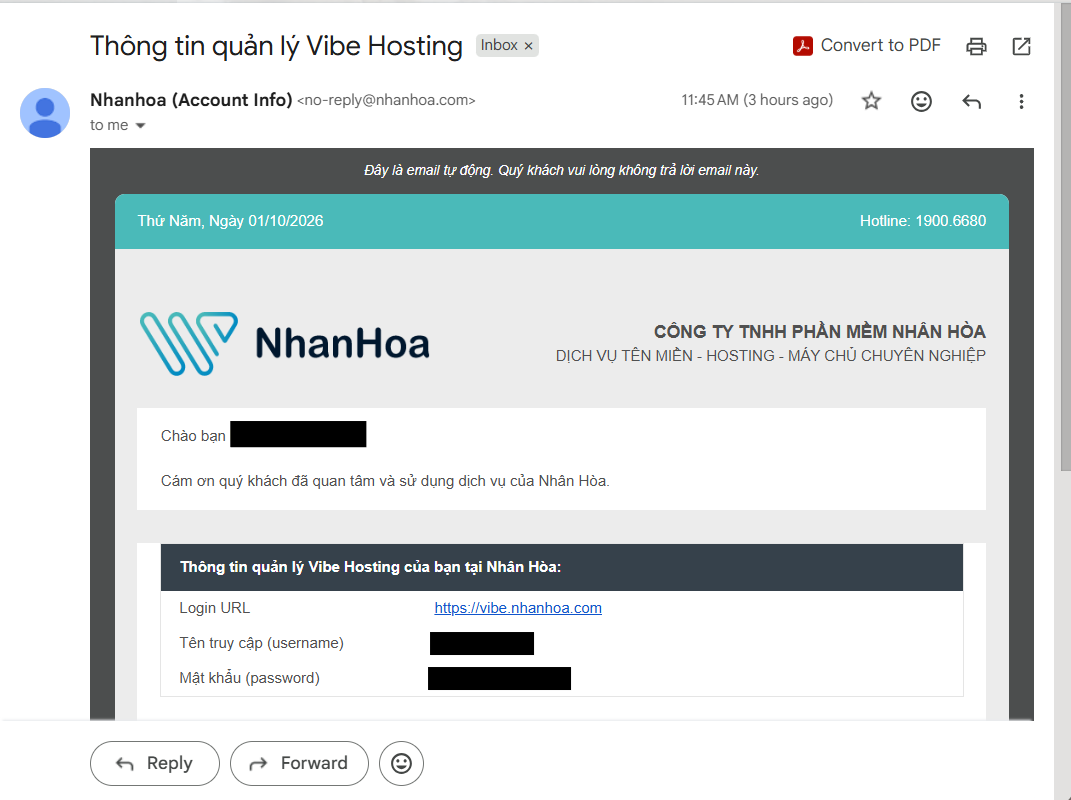Click the Reply button at bottom
Image resolution: width=1071 pixels, height=800 pixels.
(155, 763)
